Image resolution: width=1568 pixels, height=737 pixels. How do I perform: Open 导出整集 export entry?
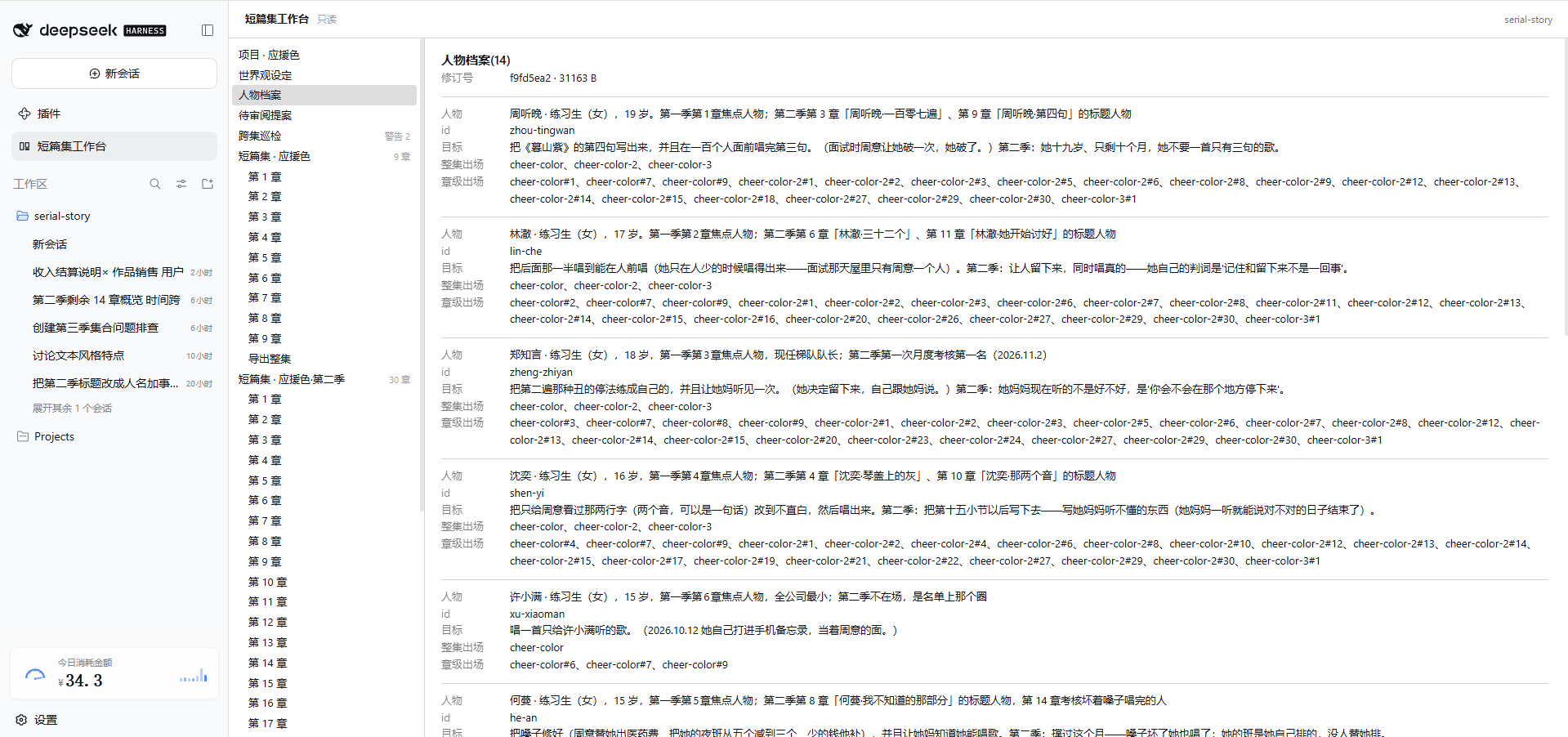tap(324, 359)
